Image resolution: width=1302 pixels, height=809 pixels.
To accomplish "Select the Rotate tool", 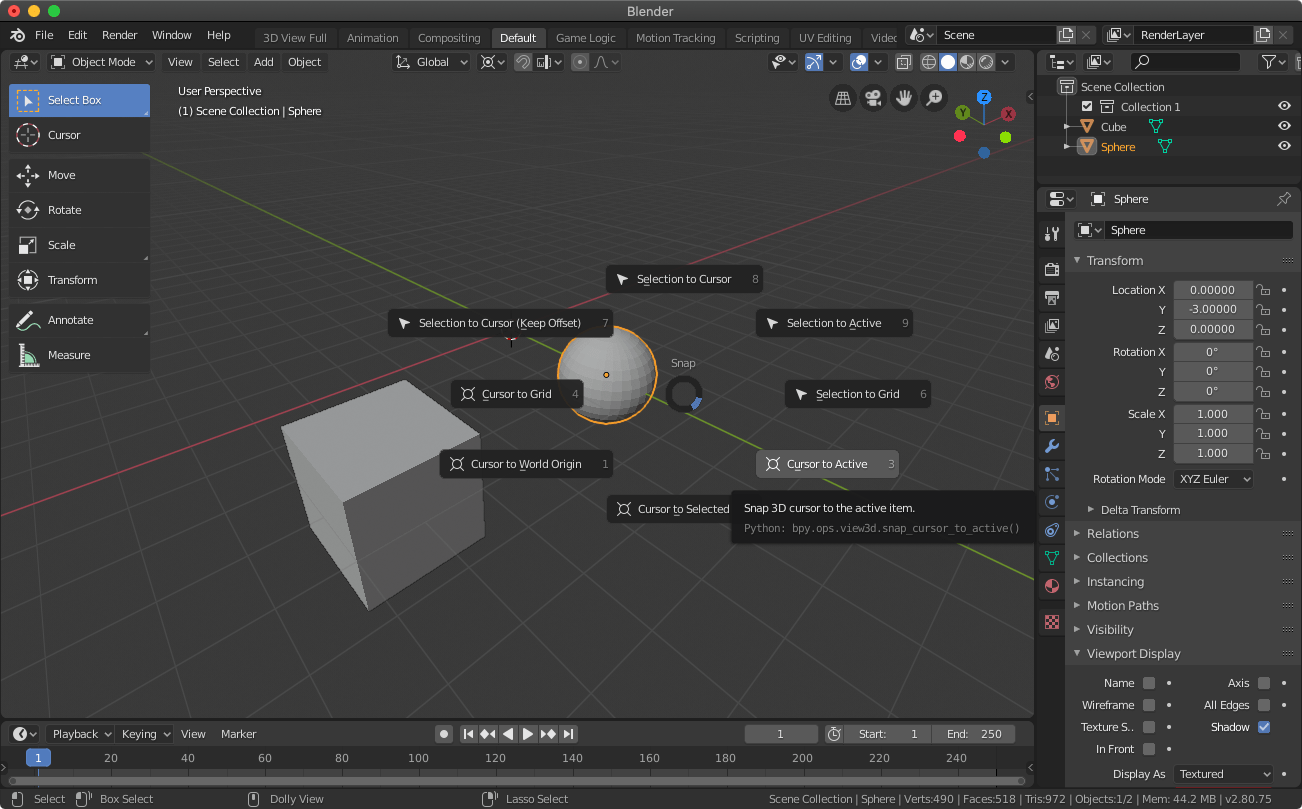I will point(64,210).
